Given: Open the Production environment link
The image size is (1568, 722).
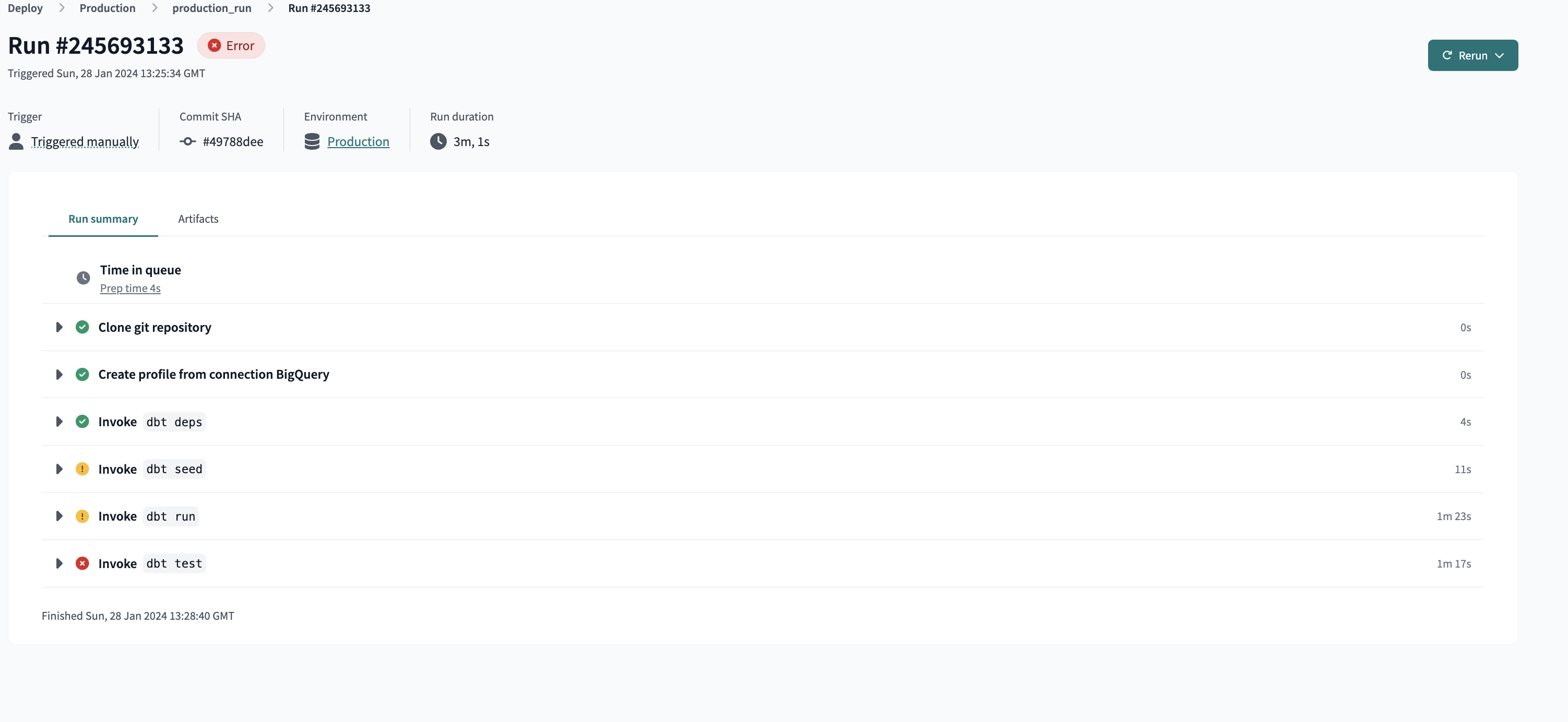Looking at the screenshot, I should tap(359, 142).
